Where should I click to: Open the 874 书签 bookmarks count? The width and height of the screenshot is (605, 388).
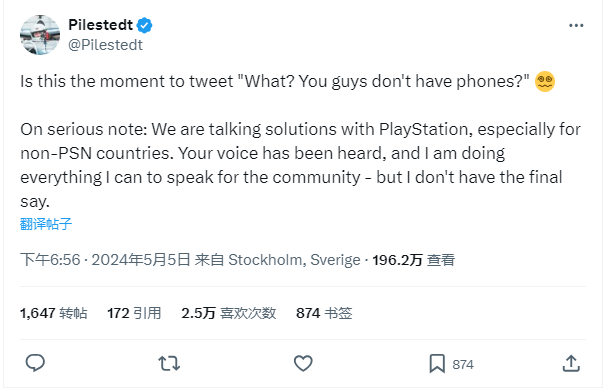click(324, 313)
